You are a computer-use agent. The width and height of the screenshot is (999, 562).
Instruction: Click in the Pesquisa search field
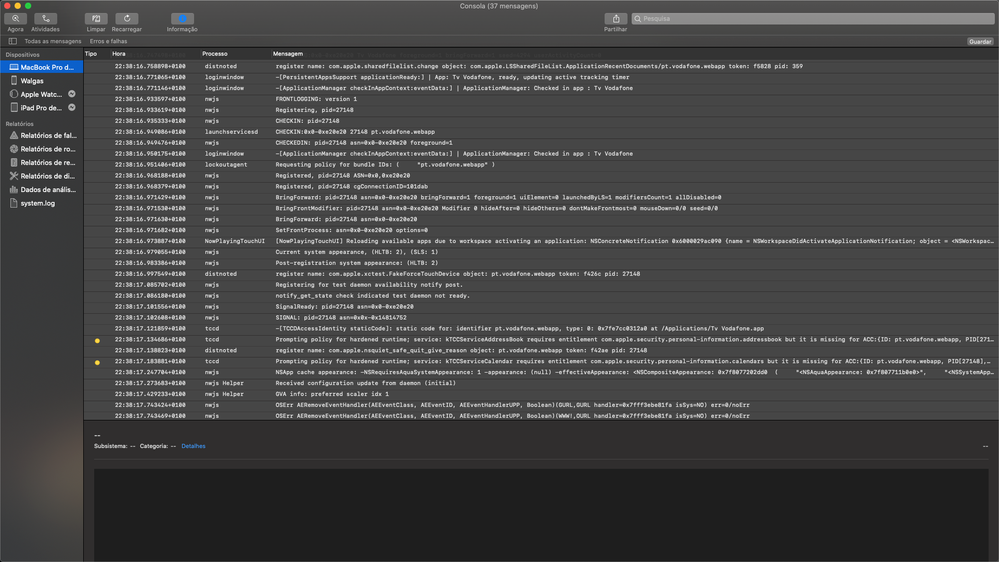(813, 19)
